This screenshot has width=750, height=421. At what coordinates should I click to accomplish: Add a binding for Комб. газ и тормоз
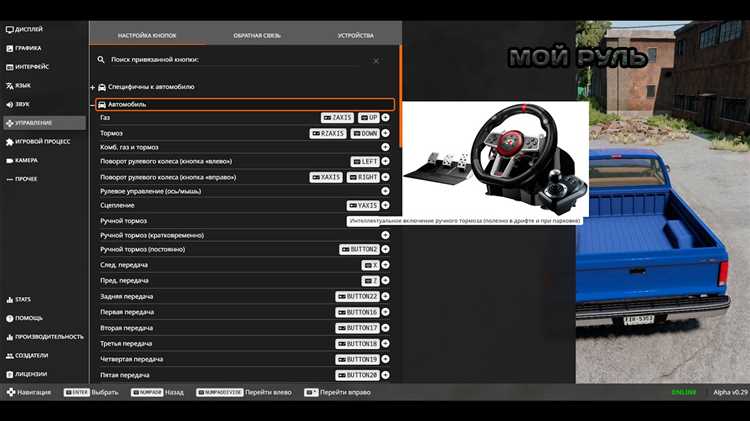click(386, 147)
